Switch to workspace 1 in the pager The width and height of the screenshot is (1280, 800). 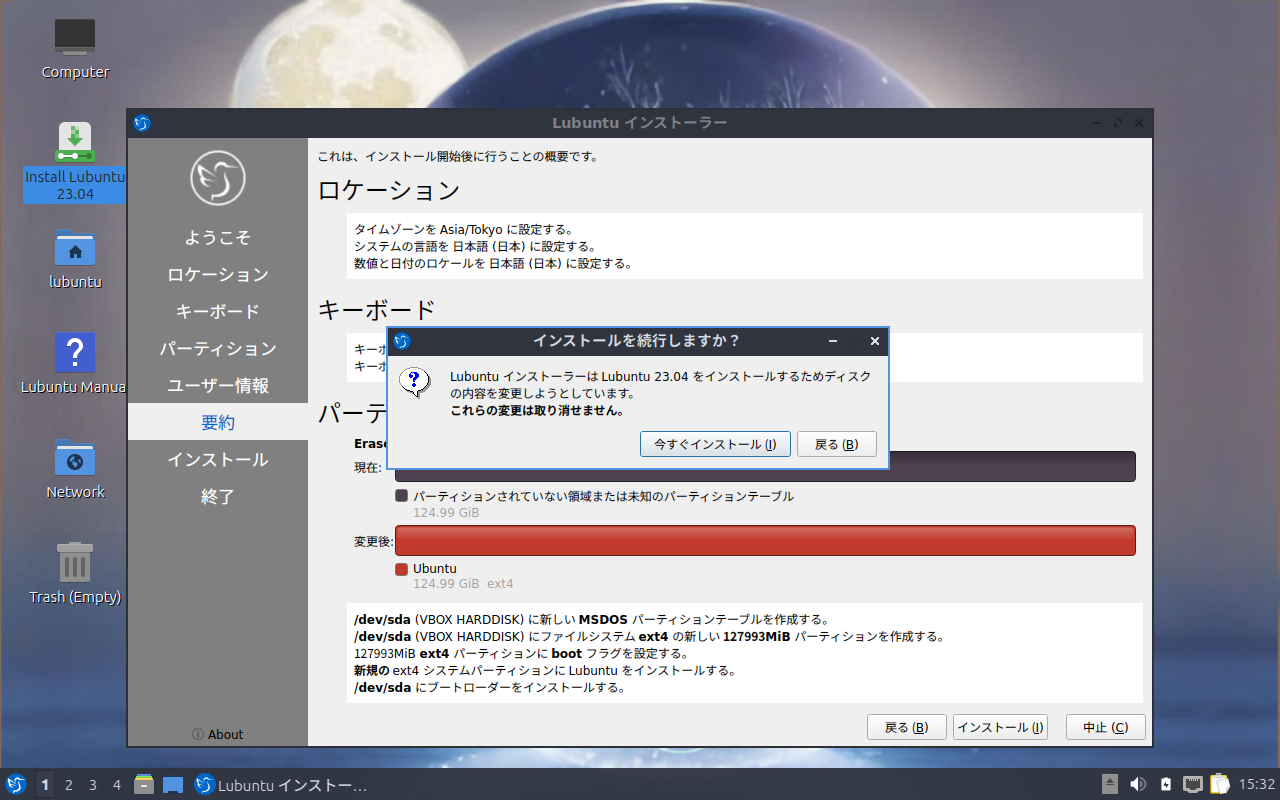point(45,785)
